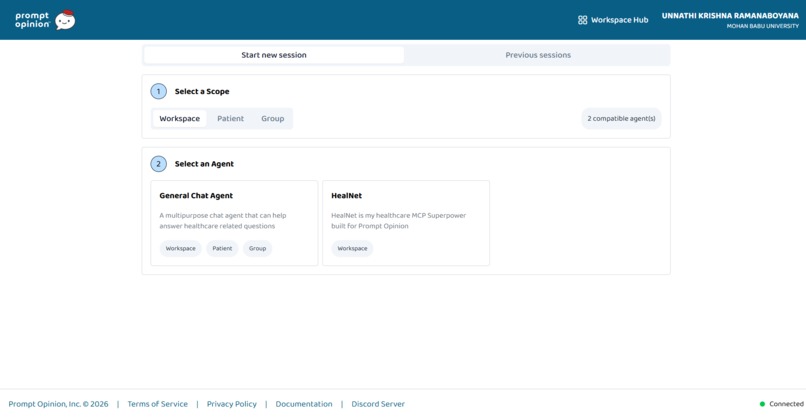806x418 pixels.
Task: Open Privacy Policy link
Action: 231,404
